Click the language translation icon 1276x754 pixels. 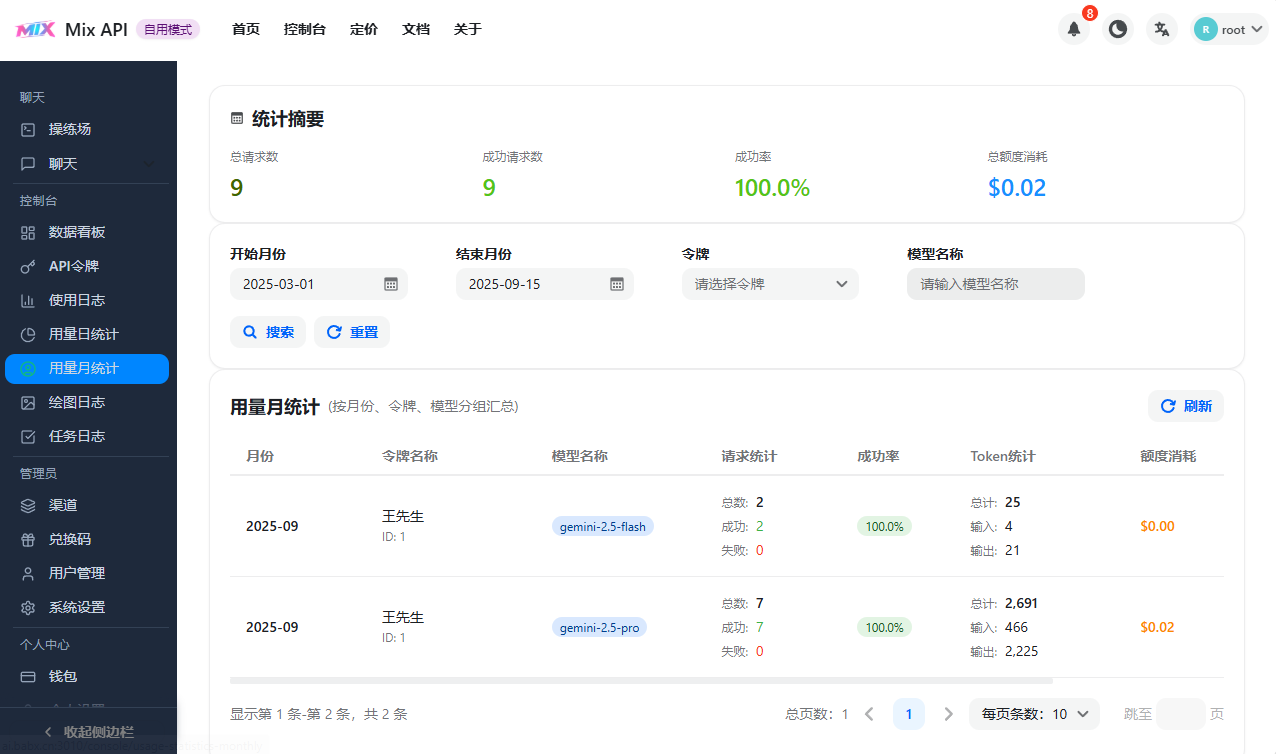tap(1161, 29)
